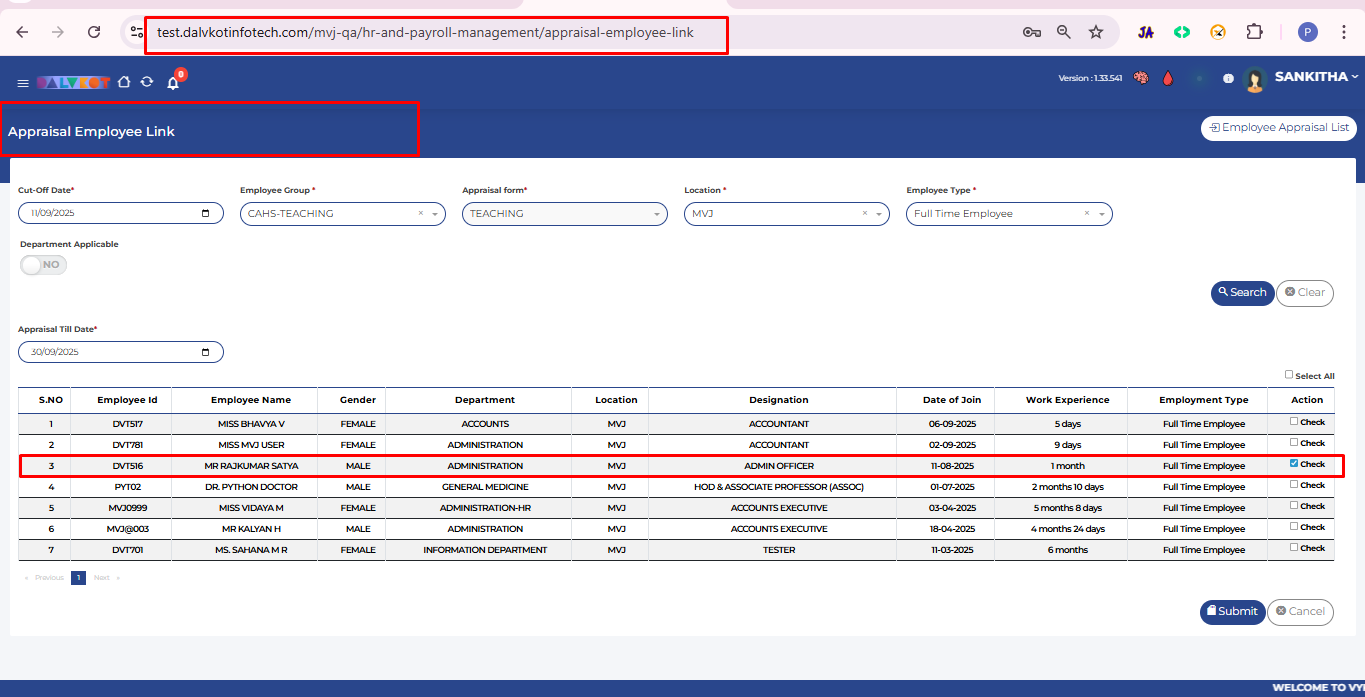Expand the Employee Type dropdown
Viewport: 1365px width, 697px height.
coord(1101,214)
